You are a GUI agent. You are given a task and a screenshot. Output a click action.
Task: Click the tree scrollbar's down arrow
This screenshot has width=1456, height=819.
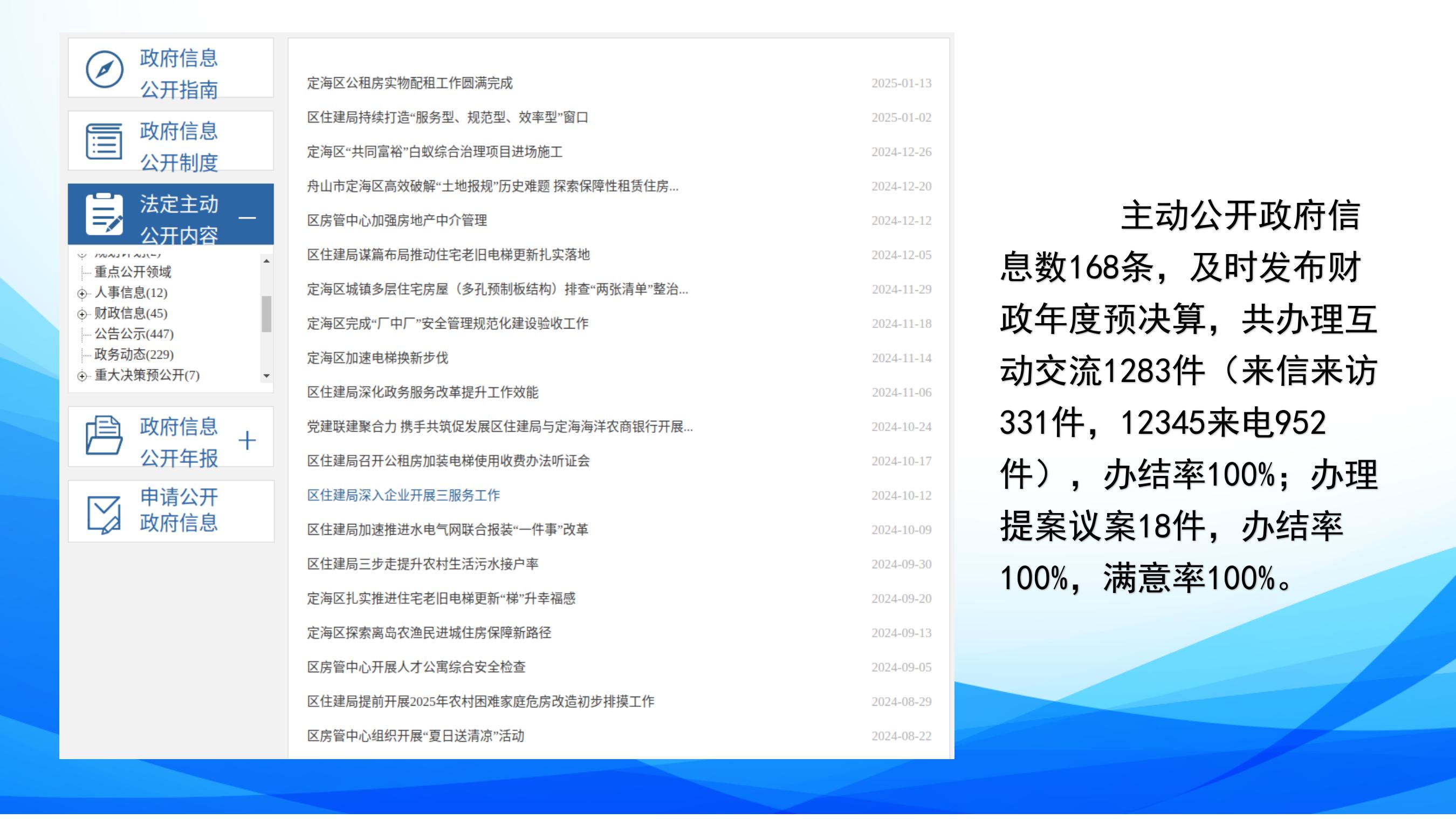[x=267, y=376]
